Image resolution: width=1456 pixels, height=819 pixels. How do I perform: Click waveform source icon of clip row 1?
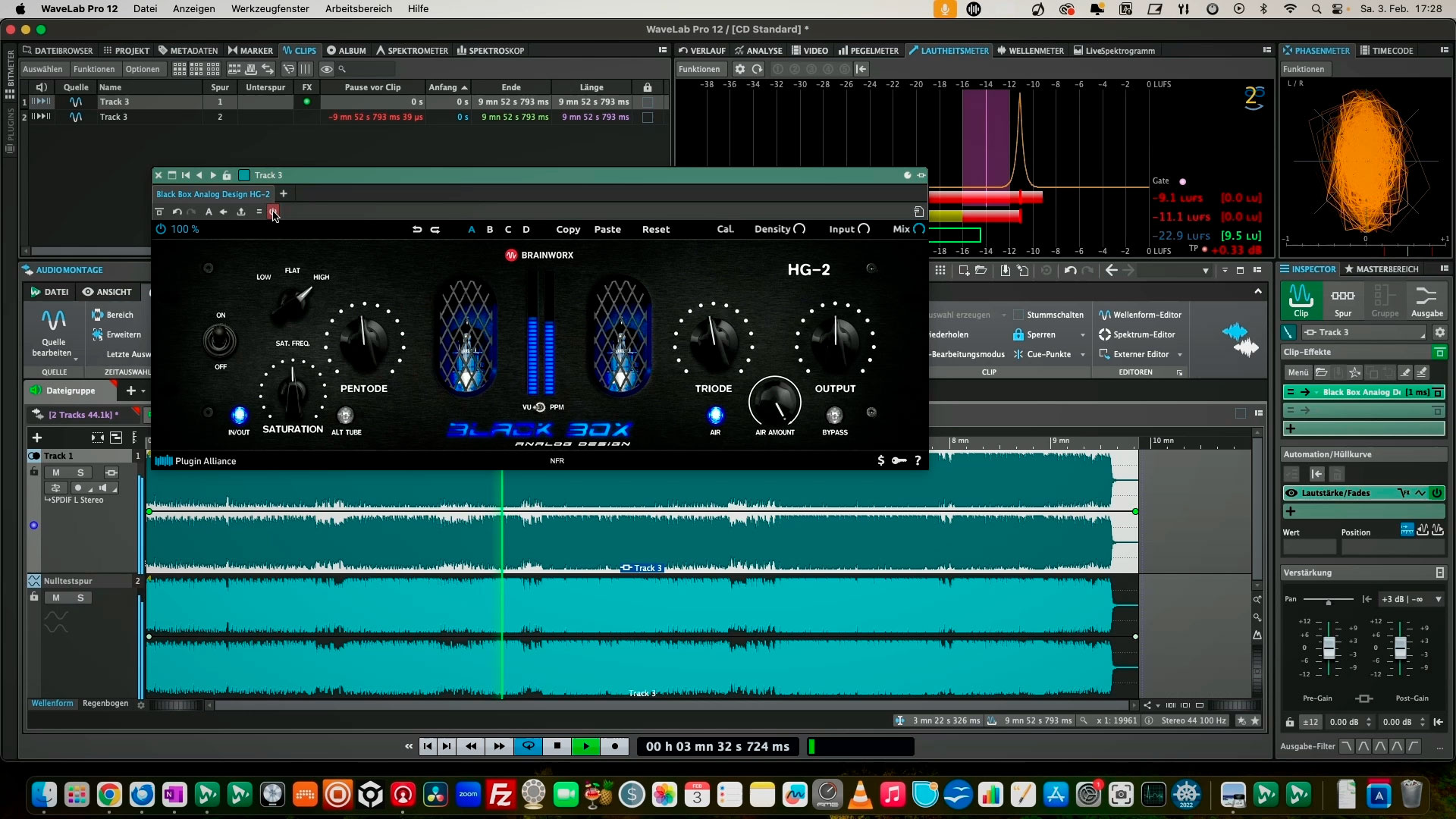click(76, 102)
